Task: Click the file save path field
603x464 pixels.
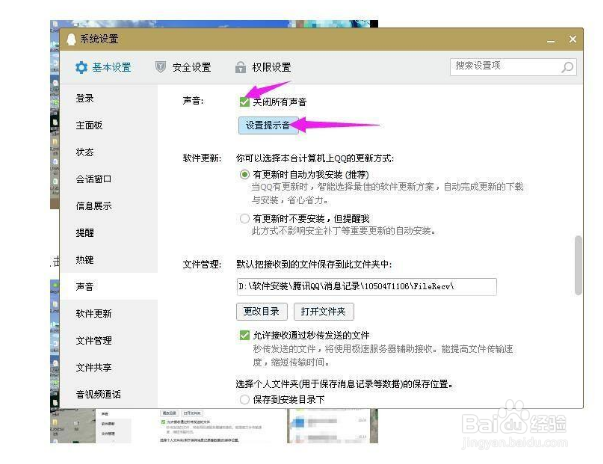Action: [x=366, y=287]
